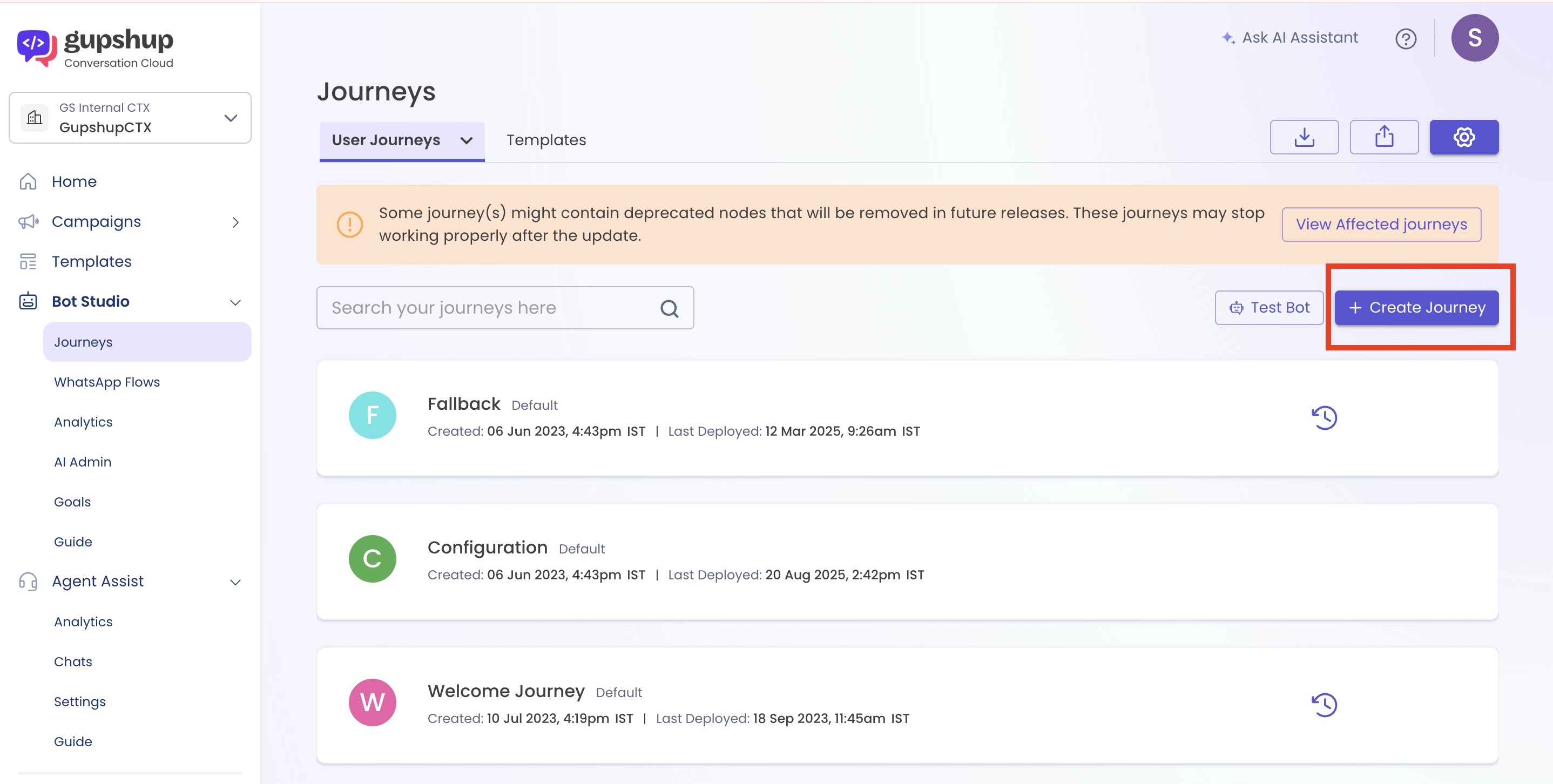Open Chats under Agent Assist
The image size is (1553, 784).
pyautogui.click(x=73, y=661)
